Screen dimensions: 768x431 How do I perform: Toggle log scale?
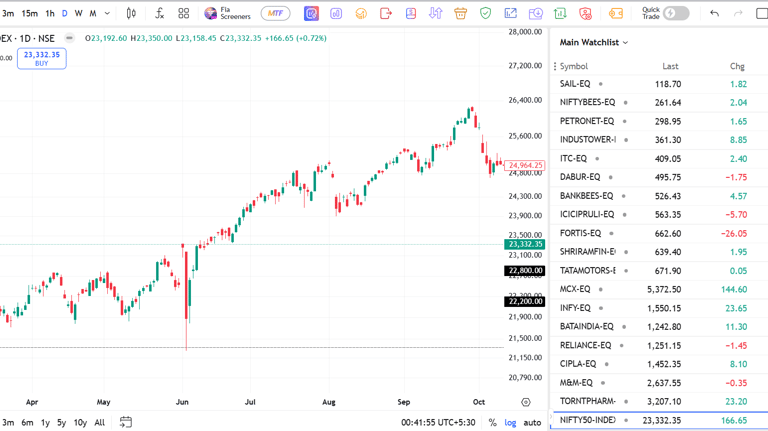(x=510, y=422)
